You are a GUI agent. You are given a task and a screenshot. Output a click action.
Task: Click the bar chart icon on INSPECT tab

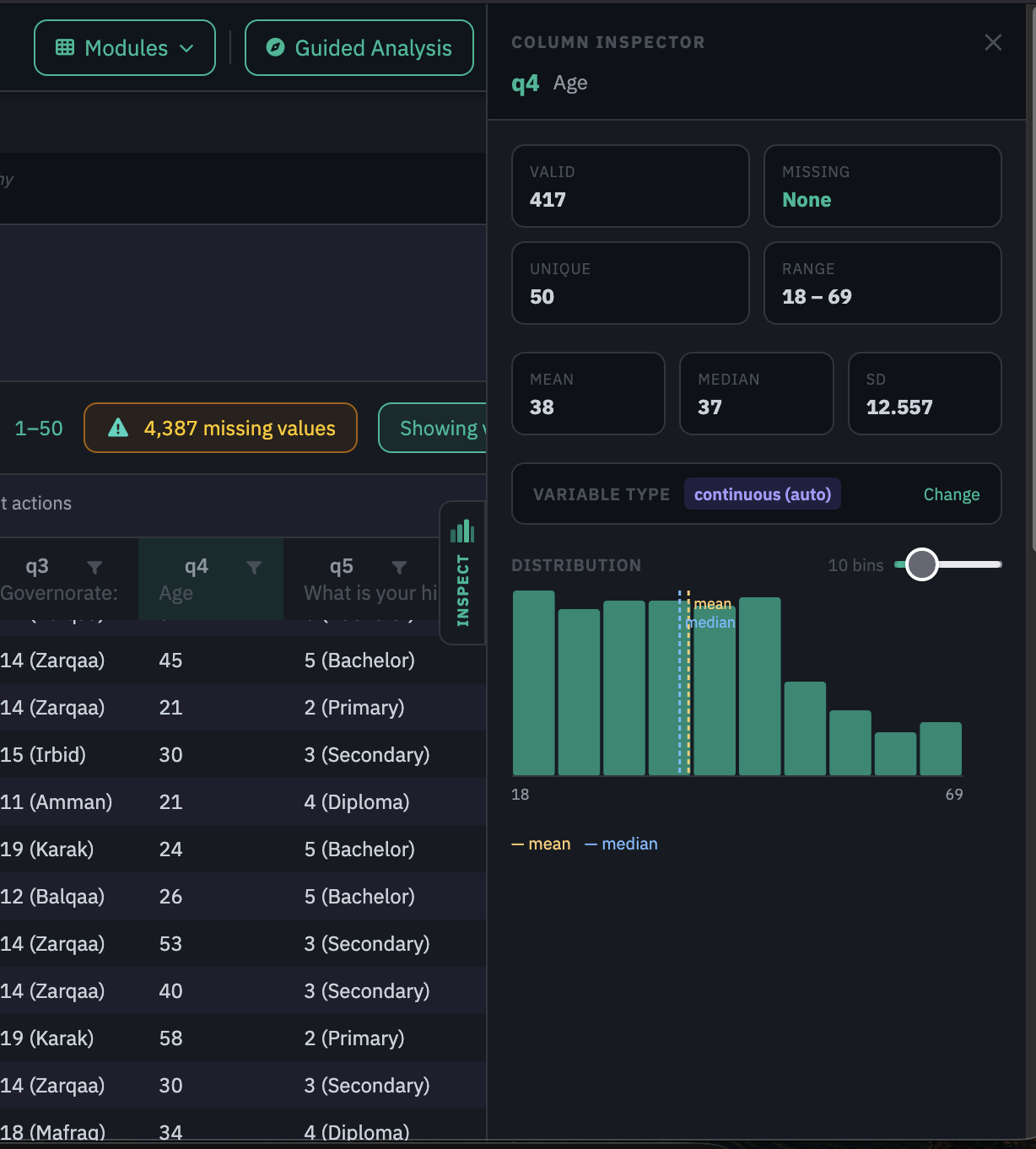point(462,531)
